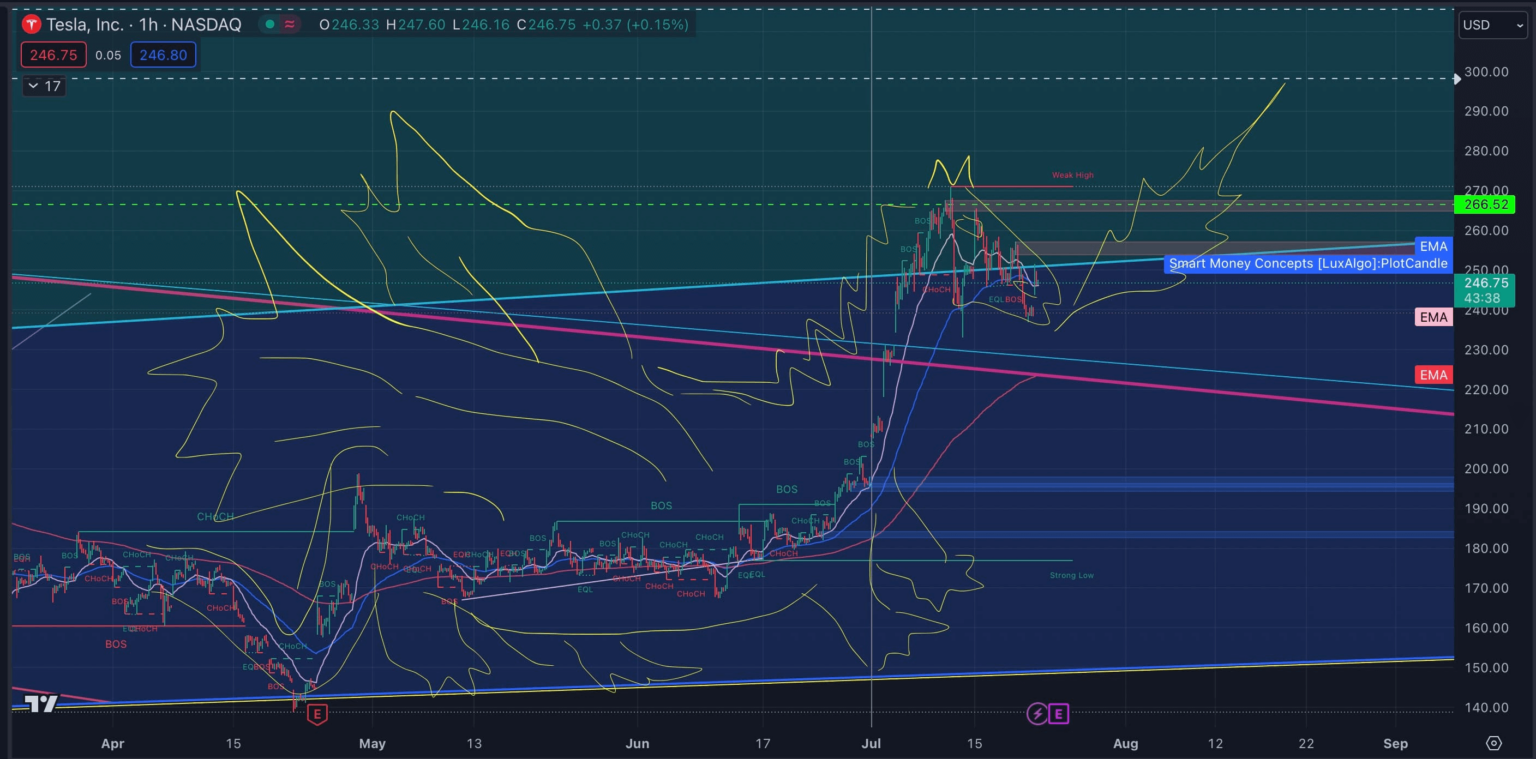This screenshot has height=759, width=1536.
Task: Select the blue EMA price scale label
Action: pyautogui.click(x=1433, y=246)
